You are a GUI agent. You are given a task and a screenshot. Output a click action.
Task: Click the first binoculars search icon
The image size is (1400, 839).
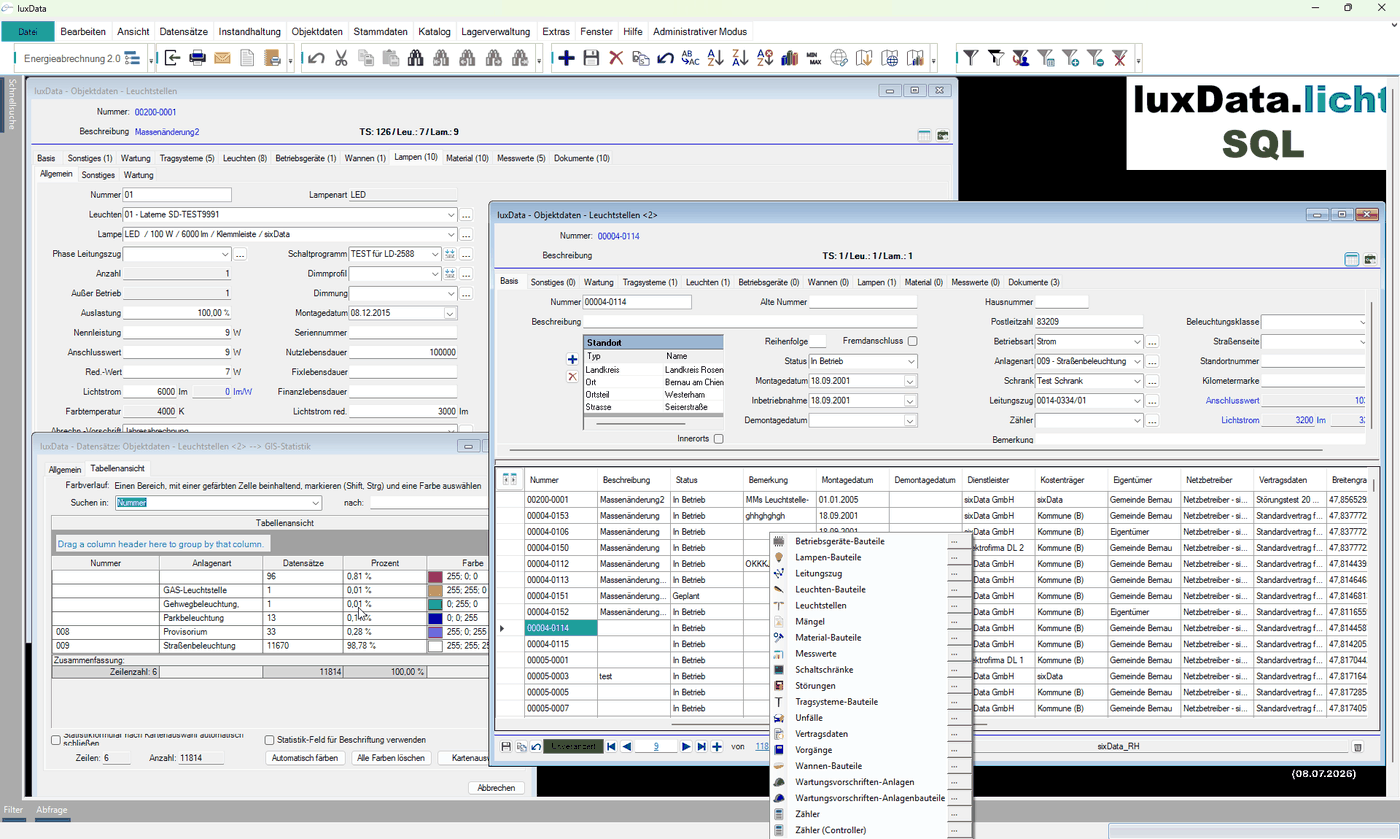[416, 58]
